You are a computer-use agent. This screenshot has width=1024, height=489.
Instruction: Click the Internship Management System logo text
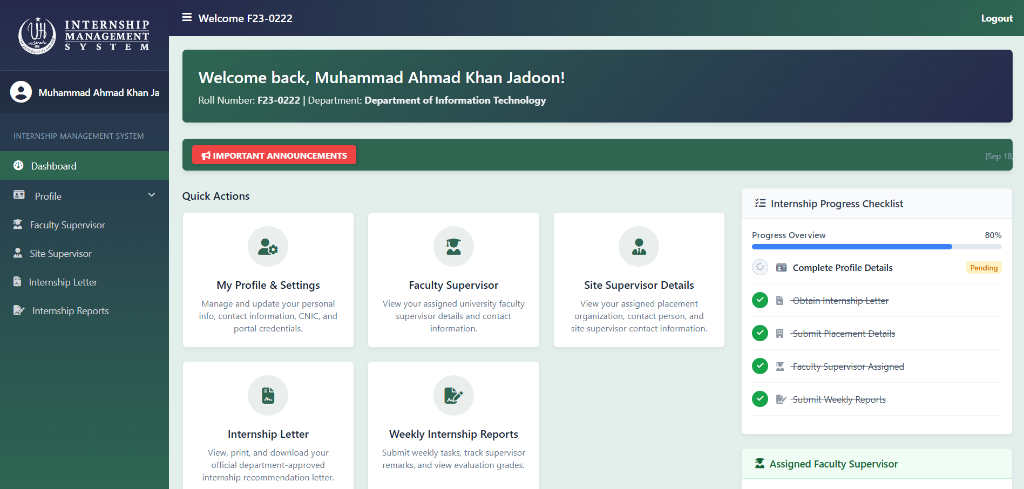(107, 35)
